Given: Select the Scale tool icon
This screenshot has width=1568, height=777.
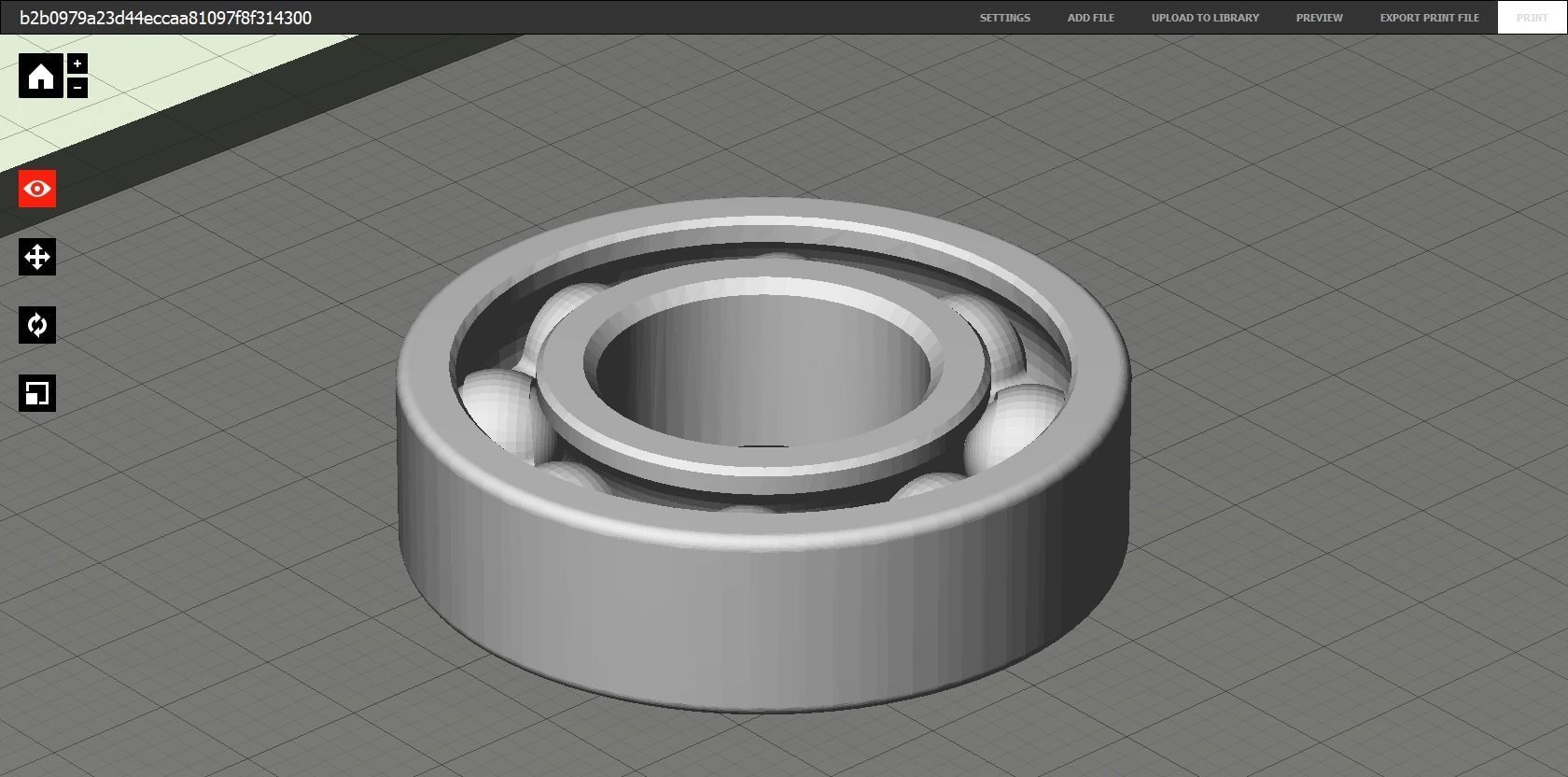Looking at the screenshot, I should [x=37, y=393].
